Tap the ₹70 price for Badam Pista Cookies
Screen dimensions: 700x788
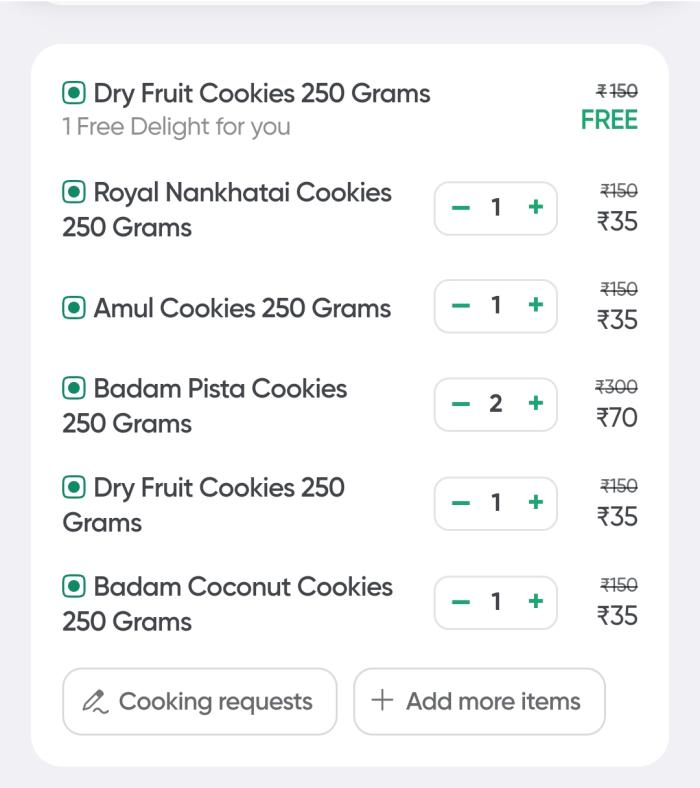click(617, 417)
